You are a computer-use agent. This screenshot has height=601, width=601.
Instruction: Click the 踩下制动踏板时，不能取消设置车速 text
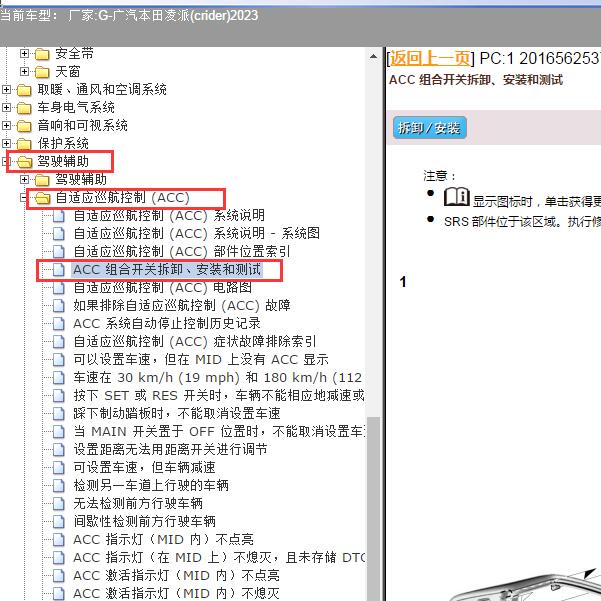[177, 414]
